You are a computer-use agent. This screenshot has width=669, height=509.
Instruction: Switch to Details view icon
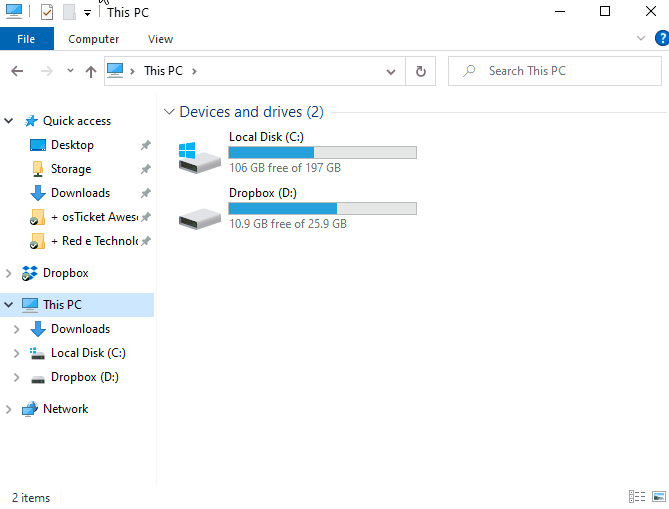coord(637,497)
